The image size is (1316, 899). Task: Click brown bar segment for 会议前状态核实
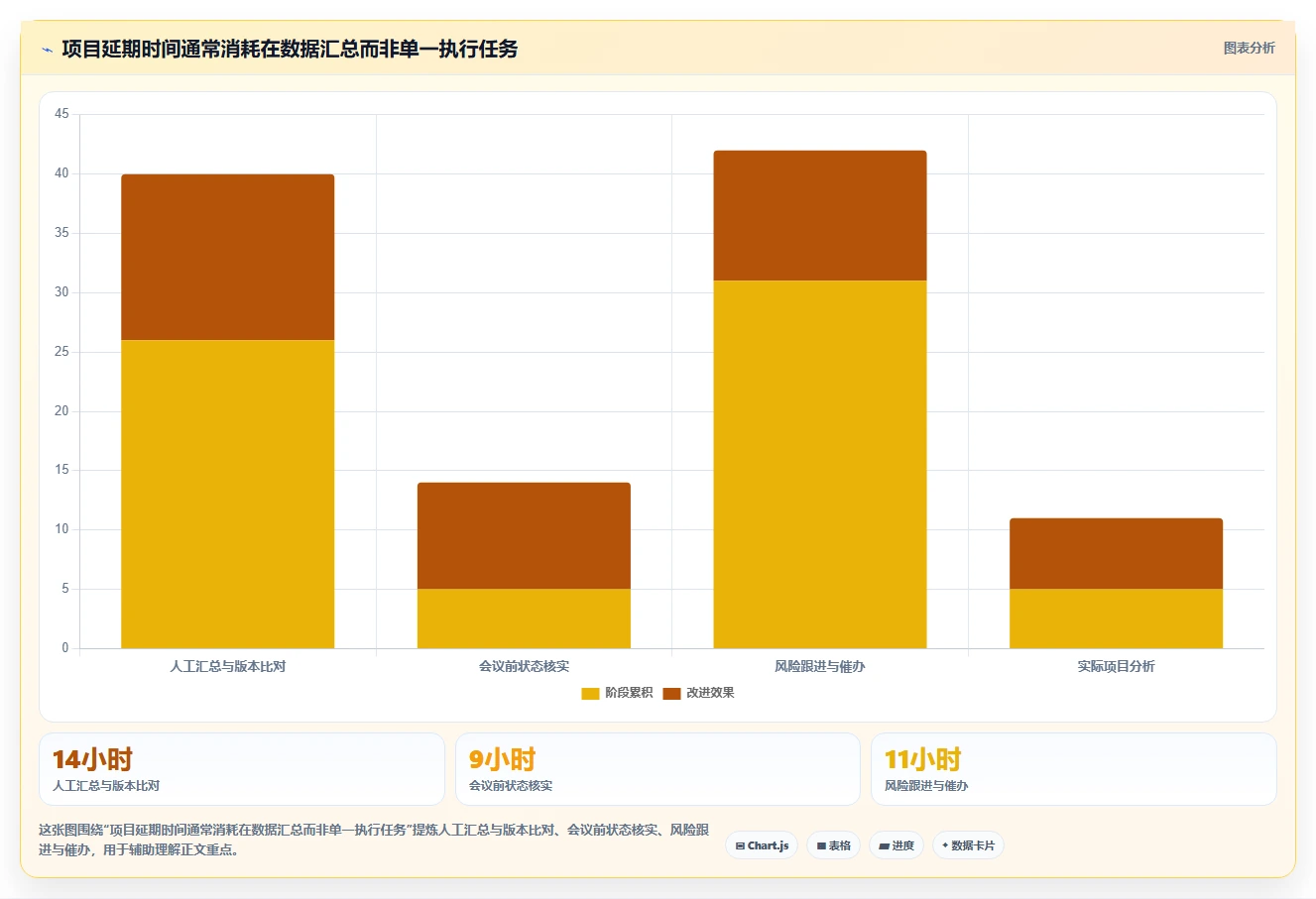524,536
